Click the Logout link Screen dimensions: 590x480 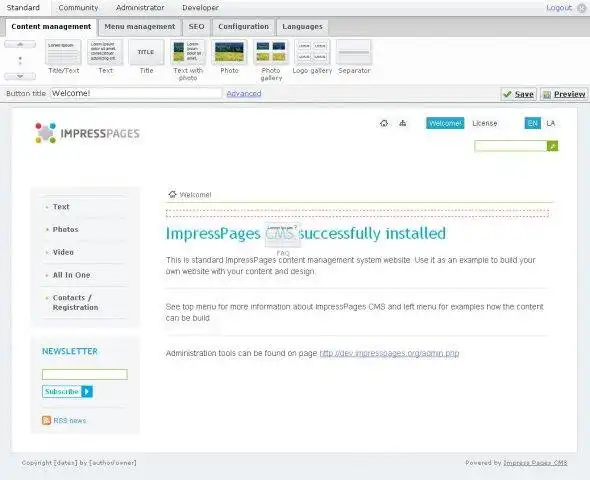click(559, 8)
